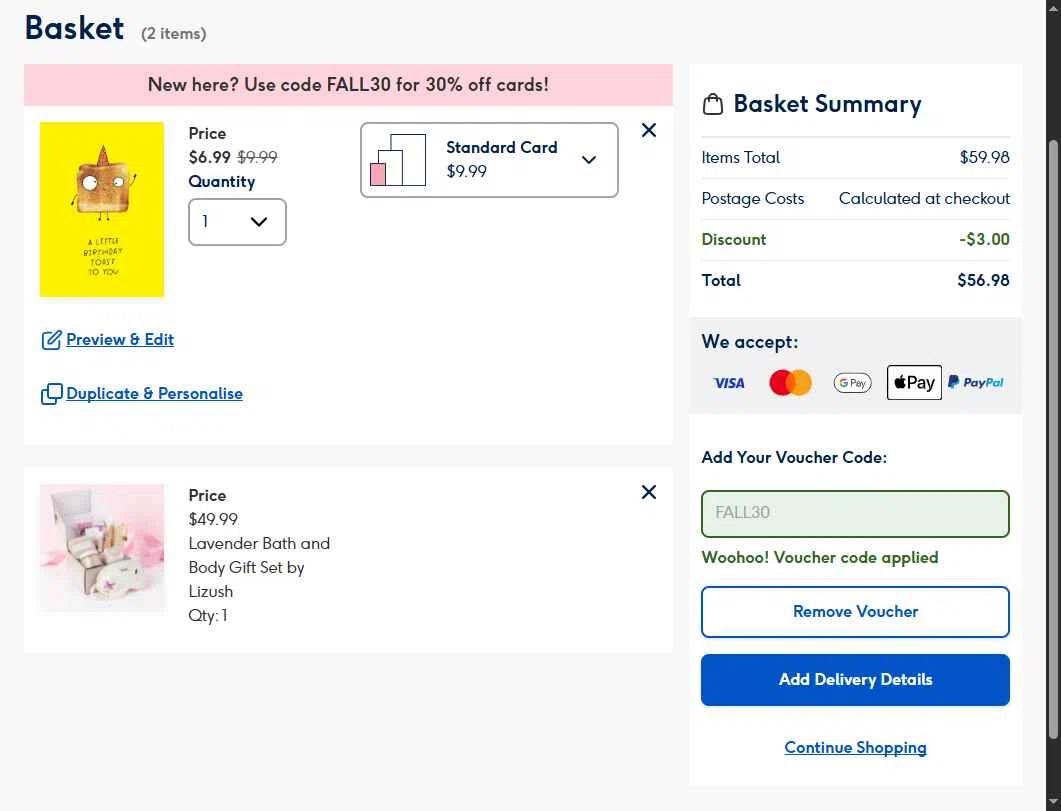Follow the Continue Shopping link

(x=855, y=748)
